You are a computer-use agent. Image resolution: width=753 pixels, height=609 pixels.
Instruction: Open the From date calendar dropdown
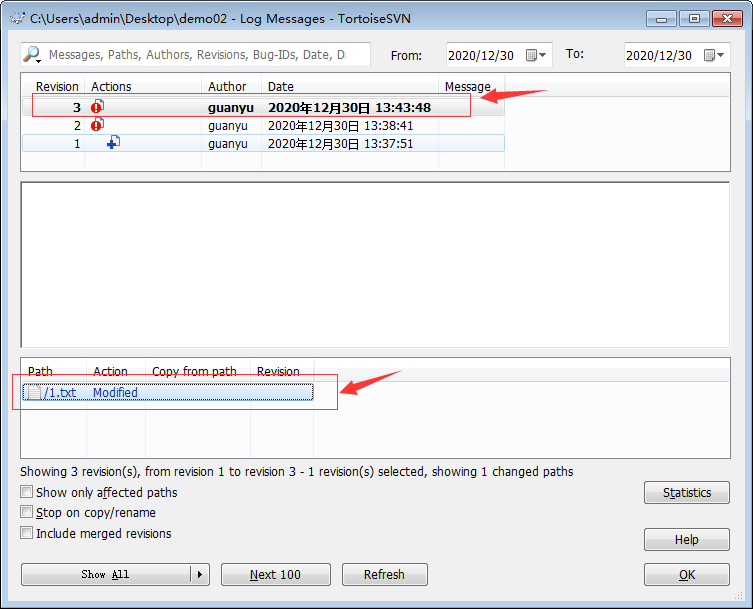coord(536,55)
